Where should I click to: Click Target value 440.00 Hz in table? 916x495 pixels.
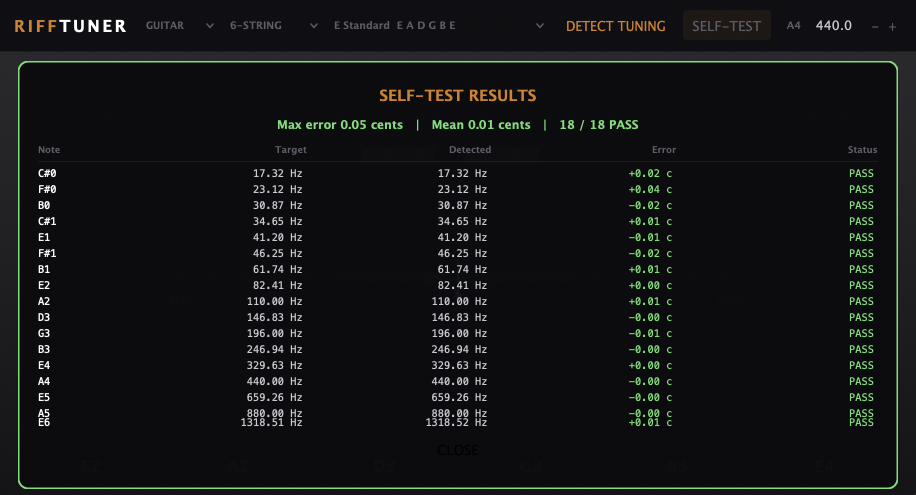coord(275,381)
